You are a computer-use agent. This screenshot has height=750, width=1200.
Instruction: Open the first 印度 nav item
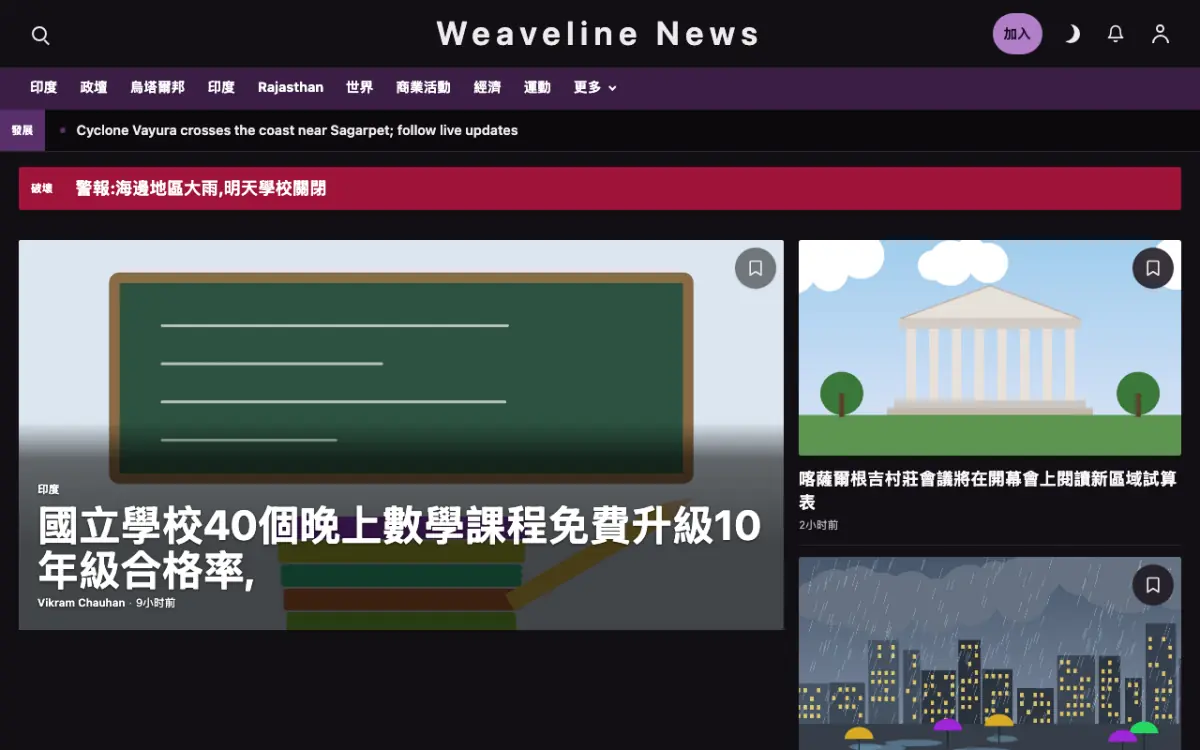coord(43,88)
